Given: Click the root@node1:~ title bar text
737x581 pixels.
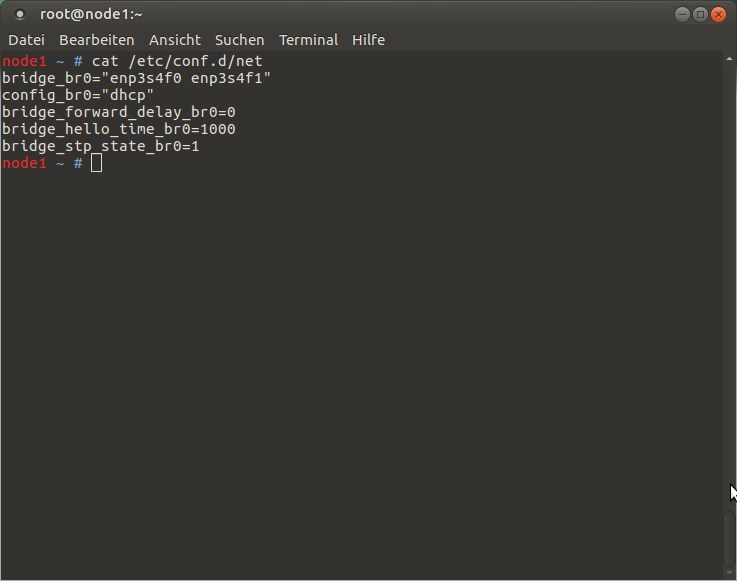Looking at the screenshot, I should tap(91, 15).
